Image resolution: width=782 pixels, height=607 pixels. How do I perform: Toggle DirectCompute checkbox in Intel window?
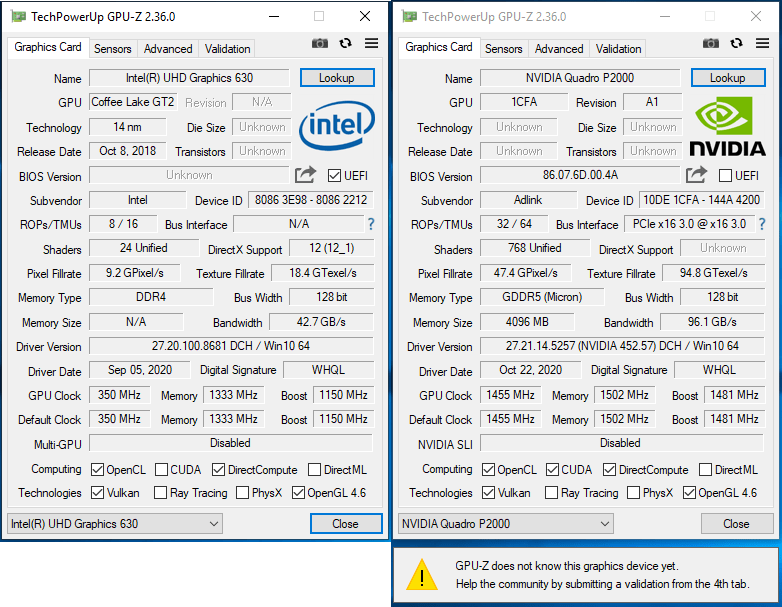coord(218,470)
